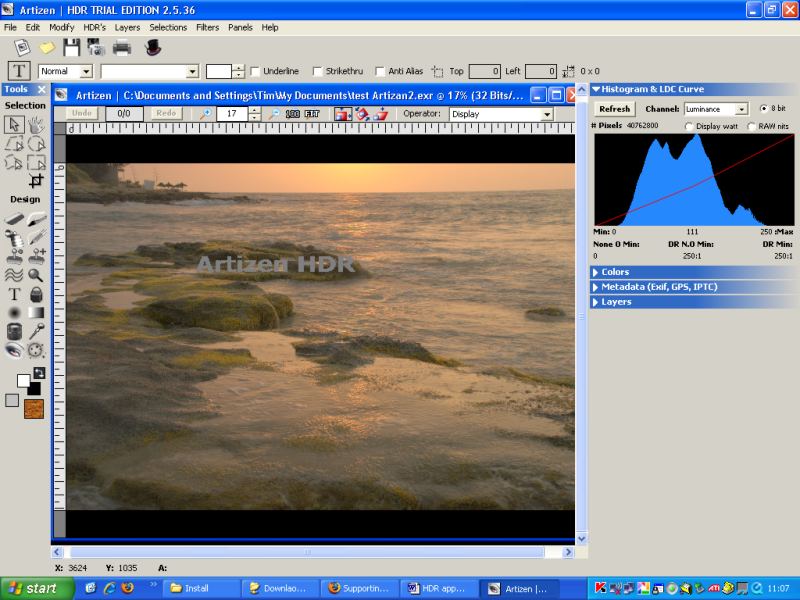The height and width of the screenshot is (600, 800).
Task: Click the top hat wizard icon
Action: 153,47
